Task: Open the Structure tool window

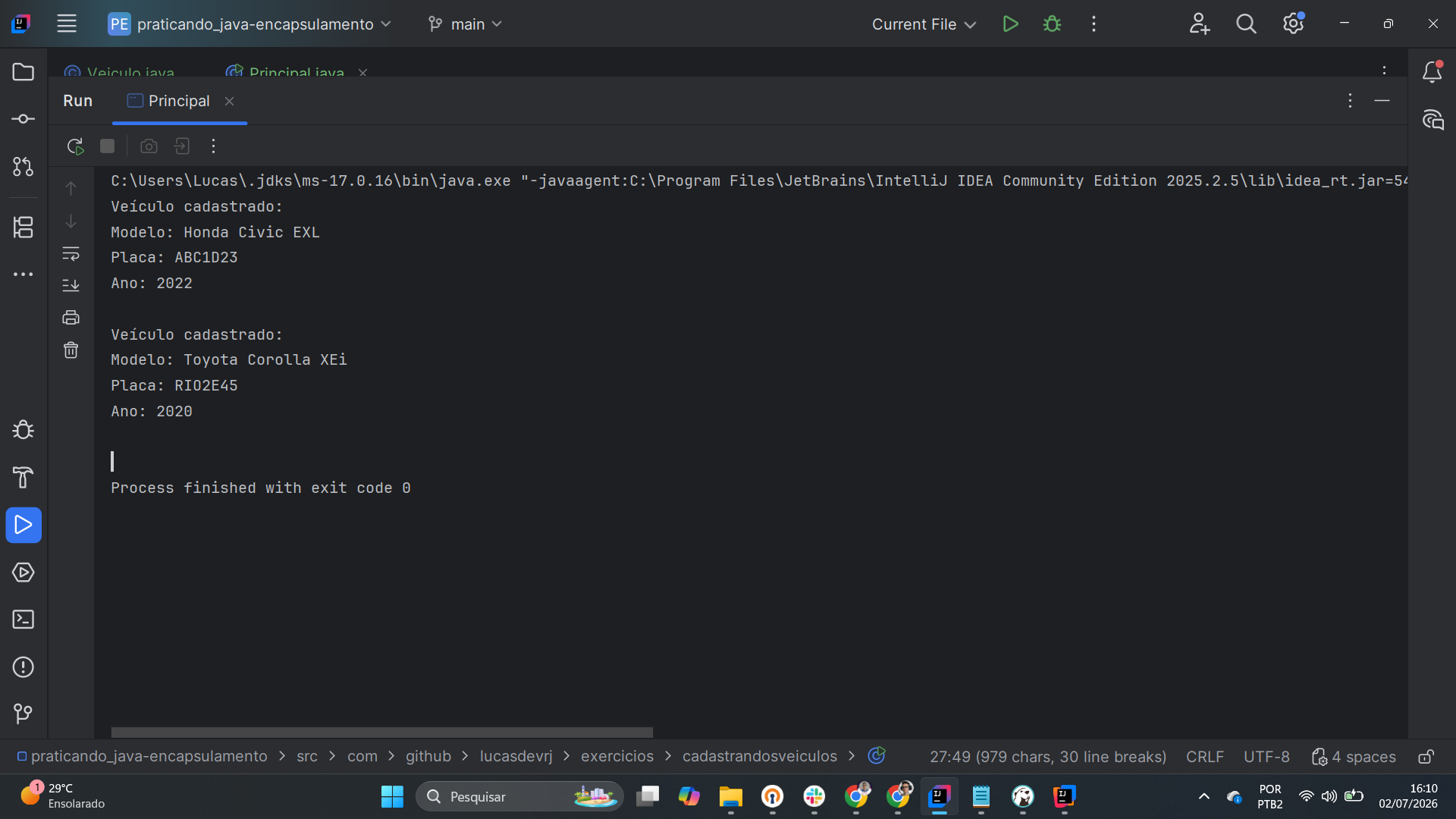Action: [x=24, y=227]
